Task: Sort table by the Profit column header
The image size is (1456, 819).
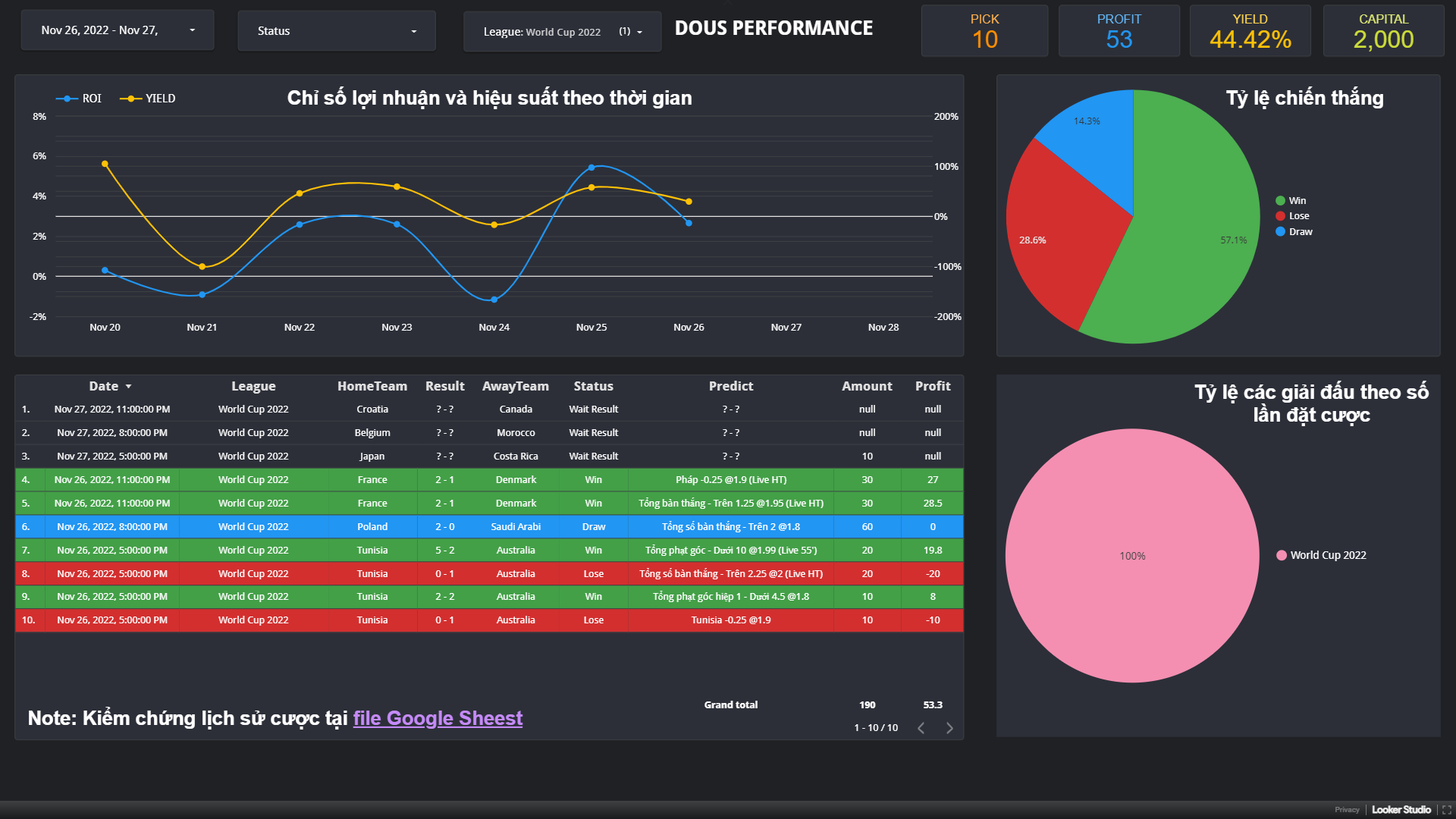Action: (x=932, y=386)
